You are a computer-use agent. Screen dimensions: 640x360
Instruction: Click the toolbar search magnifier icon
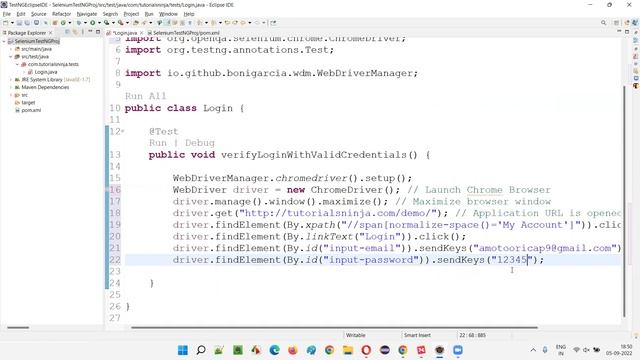click(603, 23)
